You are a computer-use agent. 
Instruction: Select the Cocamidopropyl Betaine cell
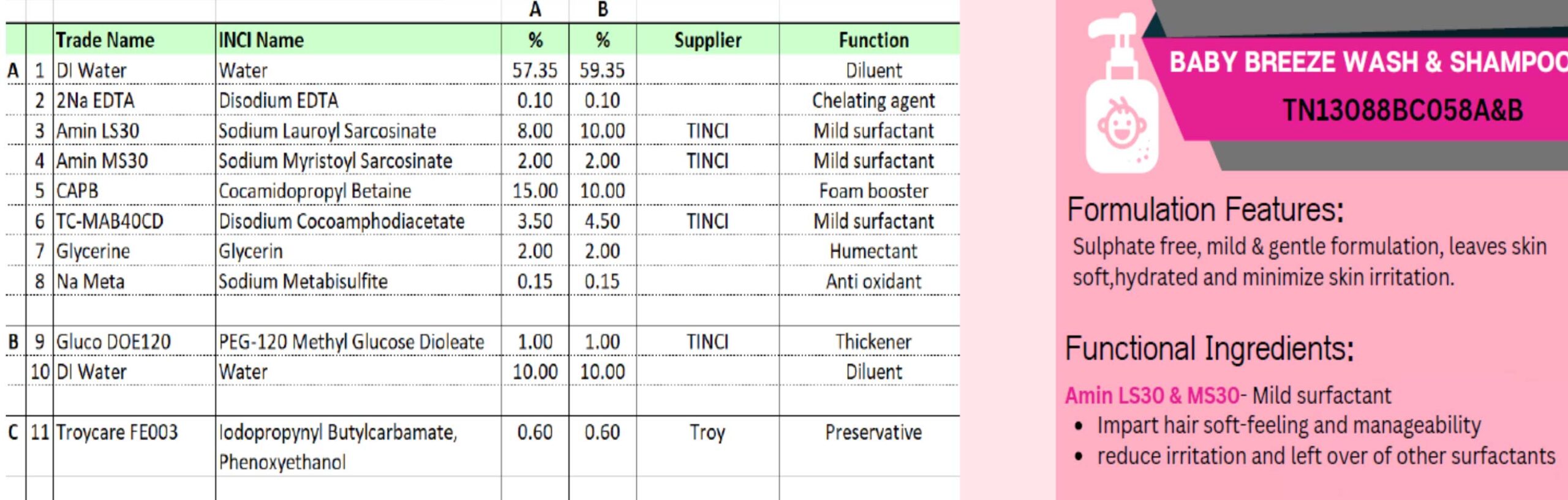pos(358,191)
